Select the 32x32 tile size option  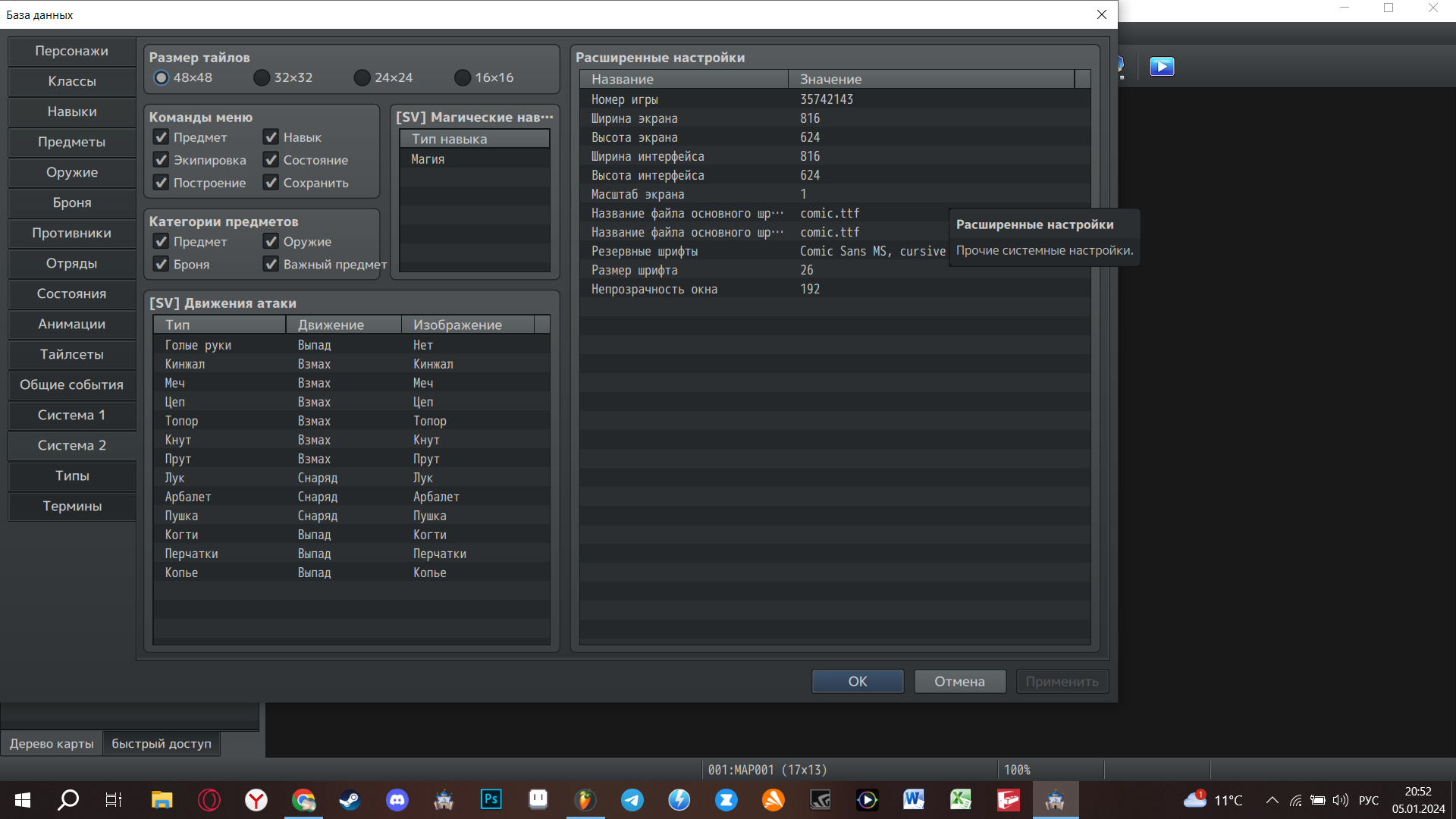[262, 78]
